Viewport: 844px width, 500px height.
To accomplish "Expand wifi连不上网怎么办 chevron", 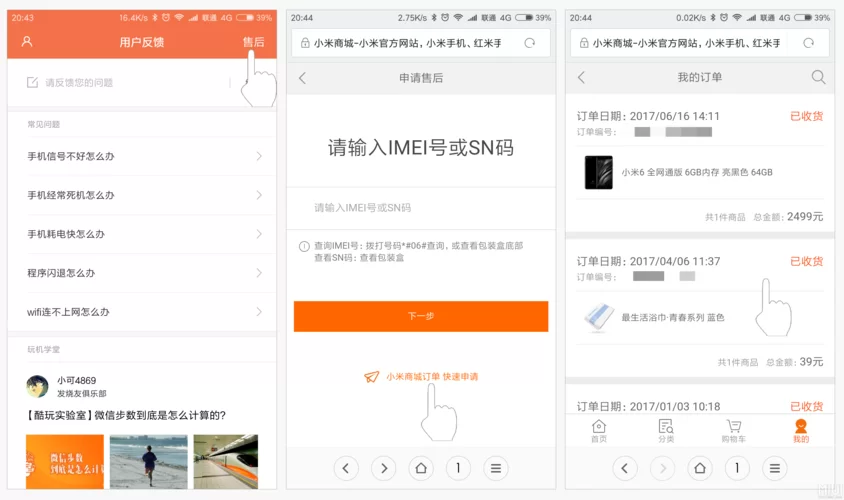I will (x=259, y=312).
